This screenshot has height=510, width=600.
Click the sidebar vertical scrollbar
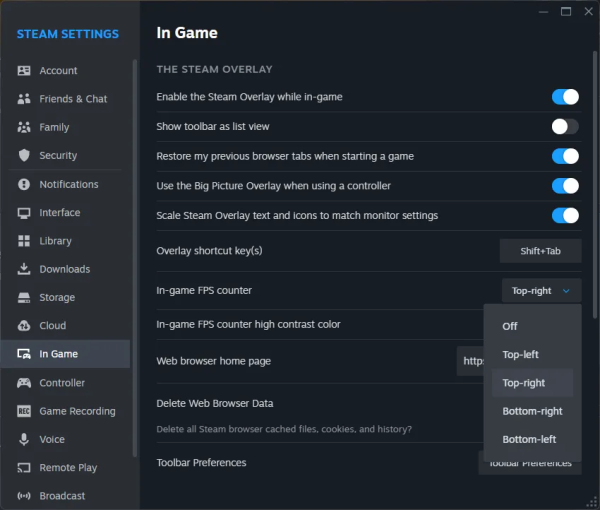(135, 258)
